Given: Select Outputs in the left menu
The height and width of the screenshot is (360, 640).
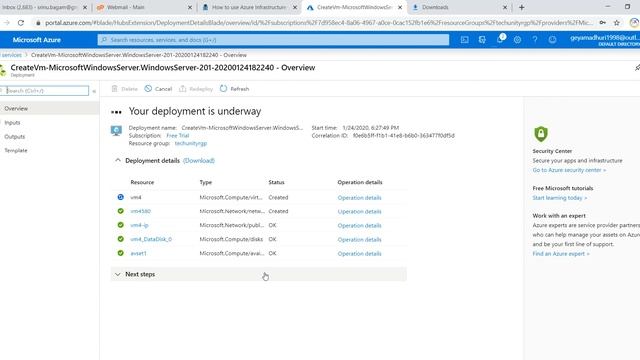Looking at the screenshot, I should tap(15, 136).
